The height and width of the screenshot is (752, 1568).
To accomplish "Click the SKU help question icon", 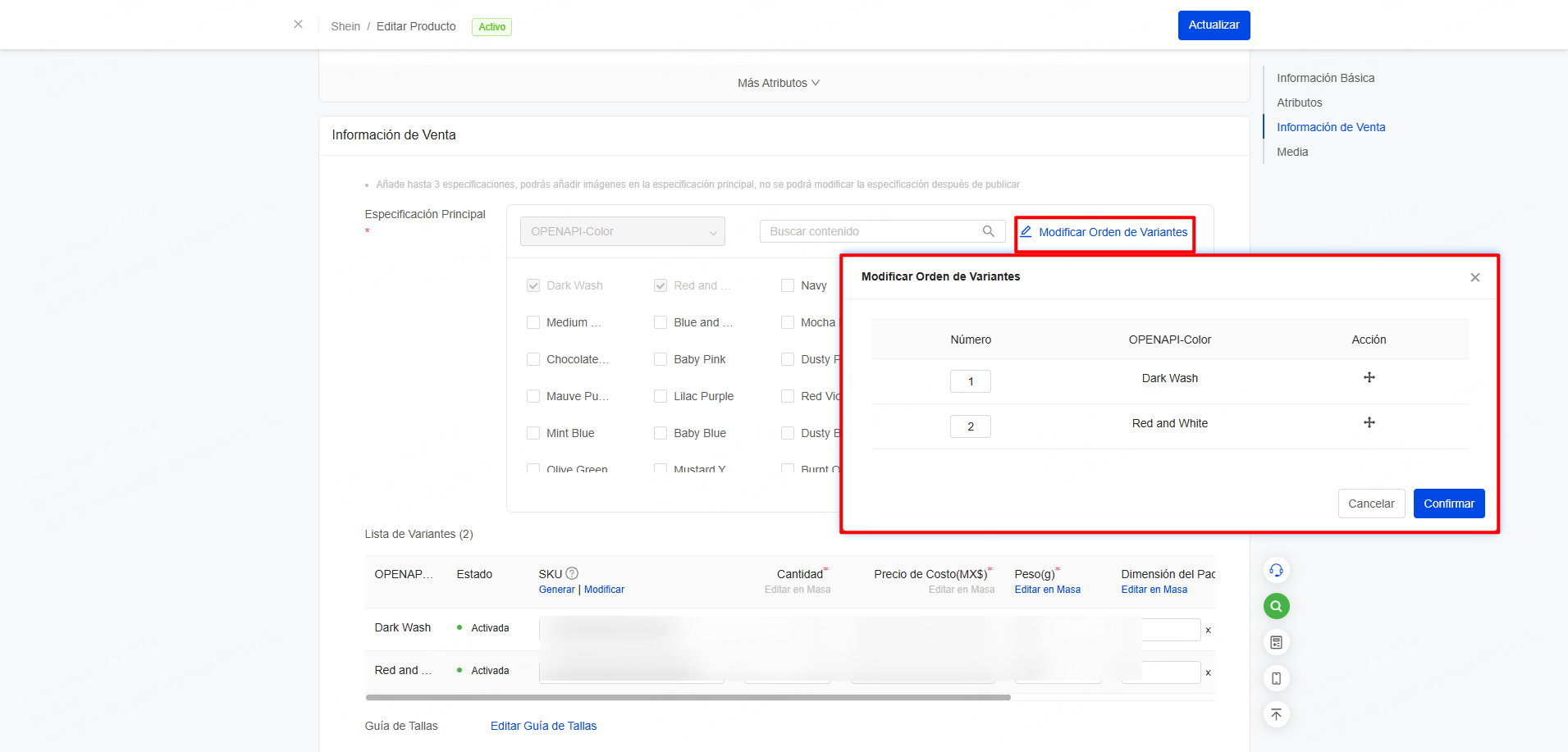I will click(572, 573).
